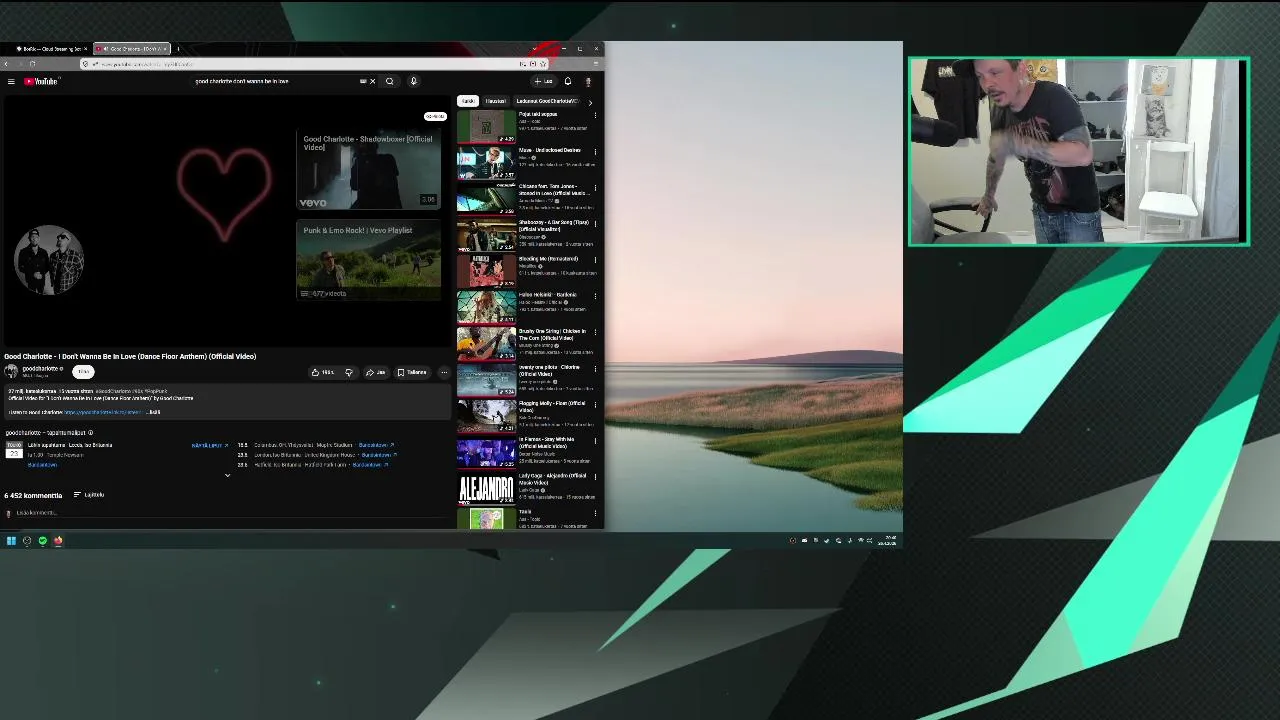Clear the YouTube search box text
This screenshot has height=720, width=1280.
(x=373, y=81)
